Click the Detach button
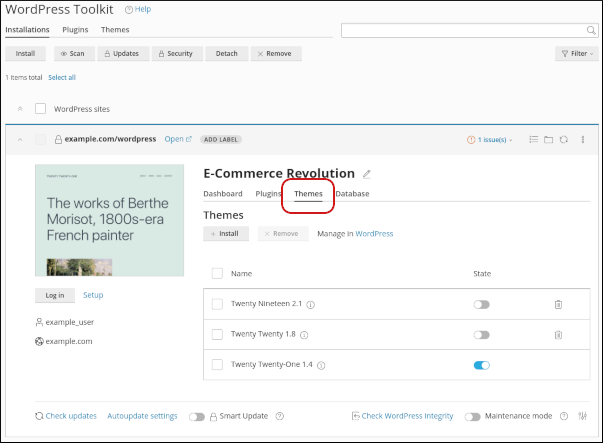Screen dimensions: 603x443 227,53
